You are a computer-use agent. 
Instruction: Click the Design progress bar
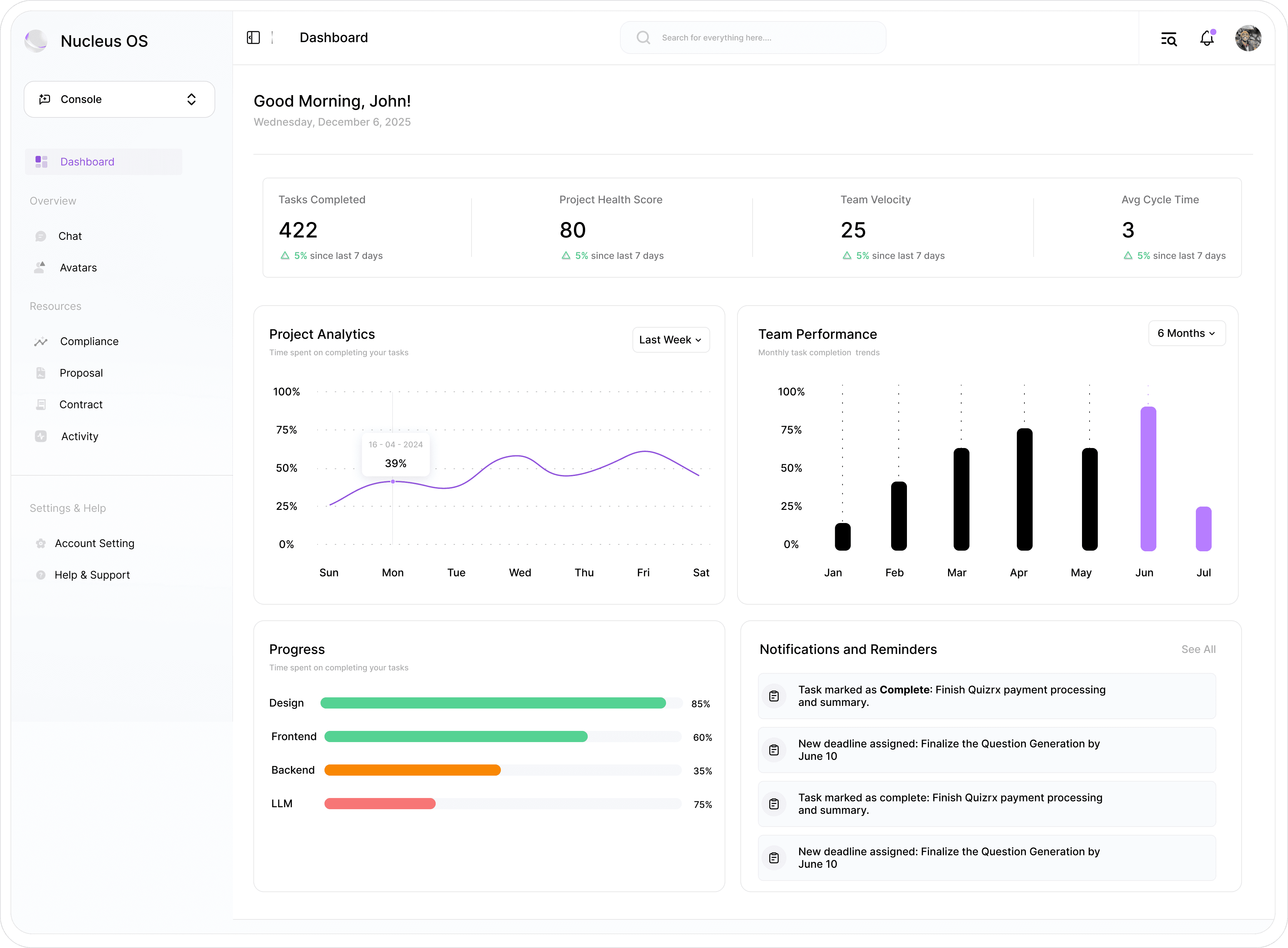point(493,703)
